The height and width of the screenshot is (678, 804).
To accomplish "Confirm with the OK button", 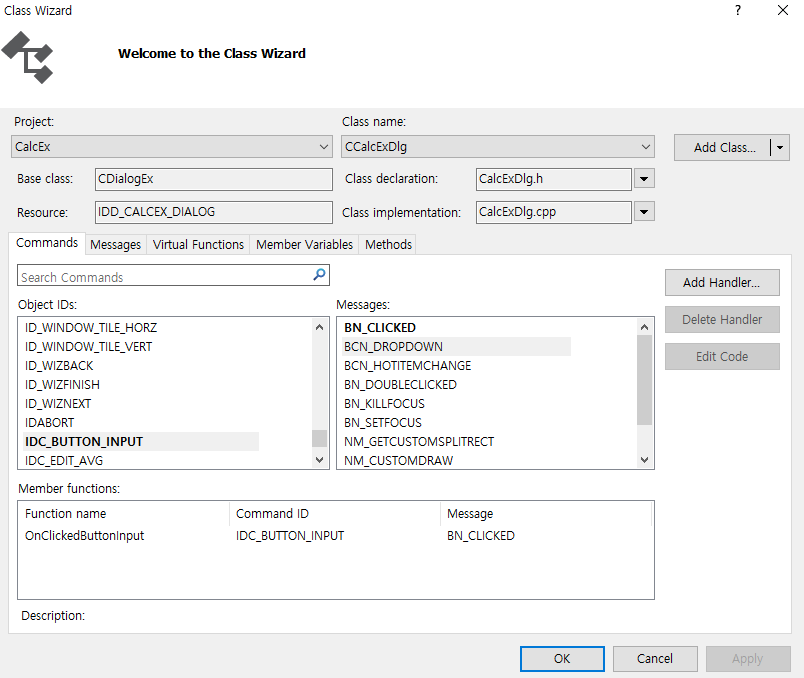I will 562,659.
